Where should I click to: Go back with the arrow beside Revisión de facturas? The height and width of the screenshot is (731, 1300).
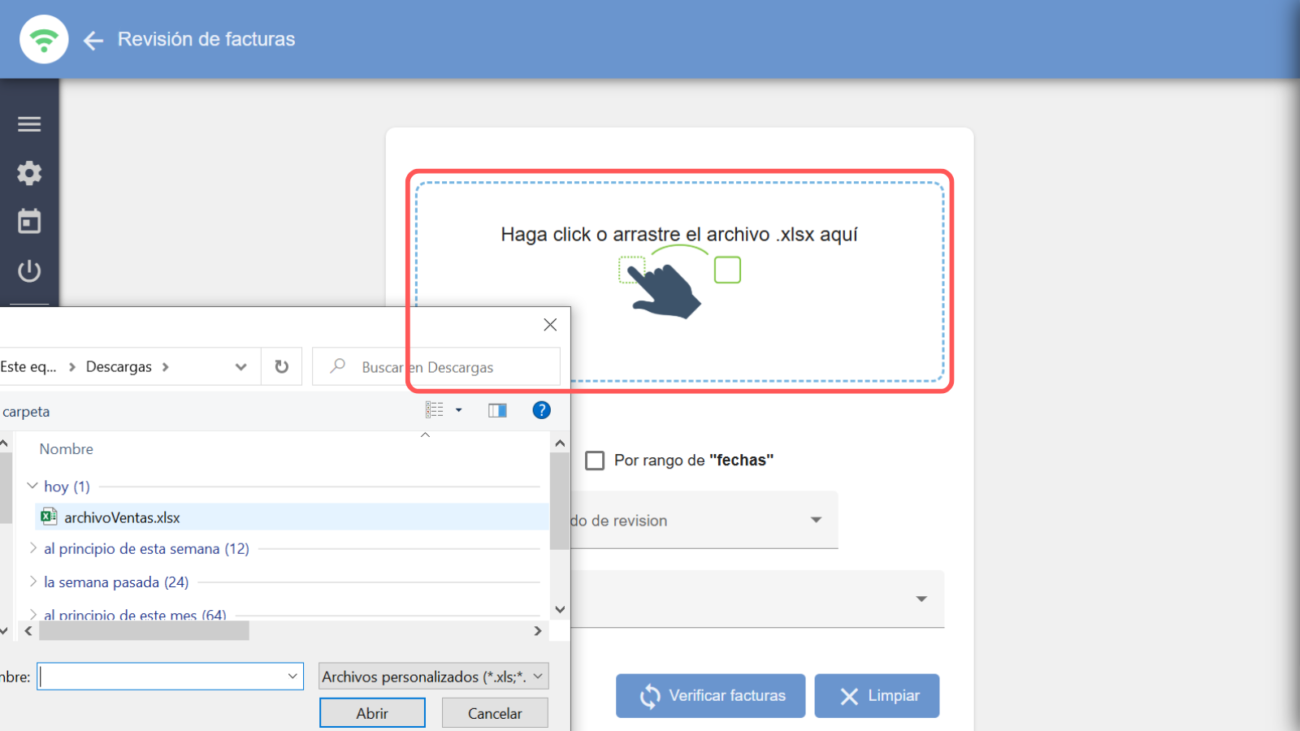click(93, 40)
